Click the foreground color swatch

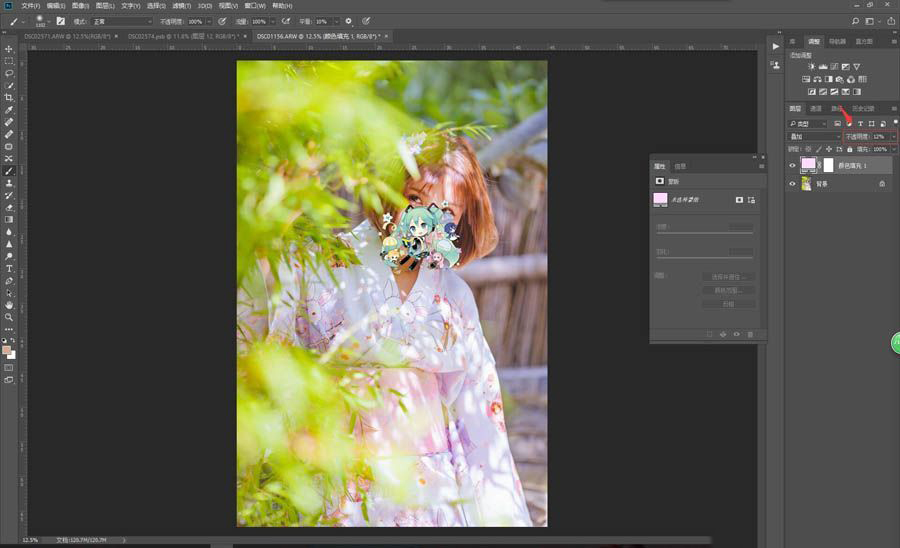pos(6,350)
